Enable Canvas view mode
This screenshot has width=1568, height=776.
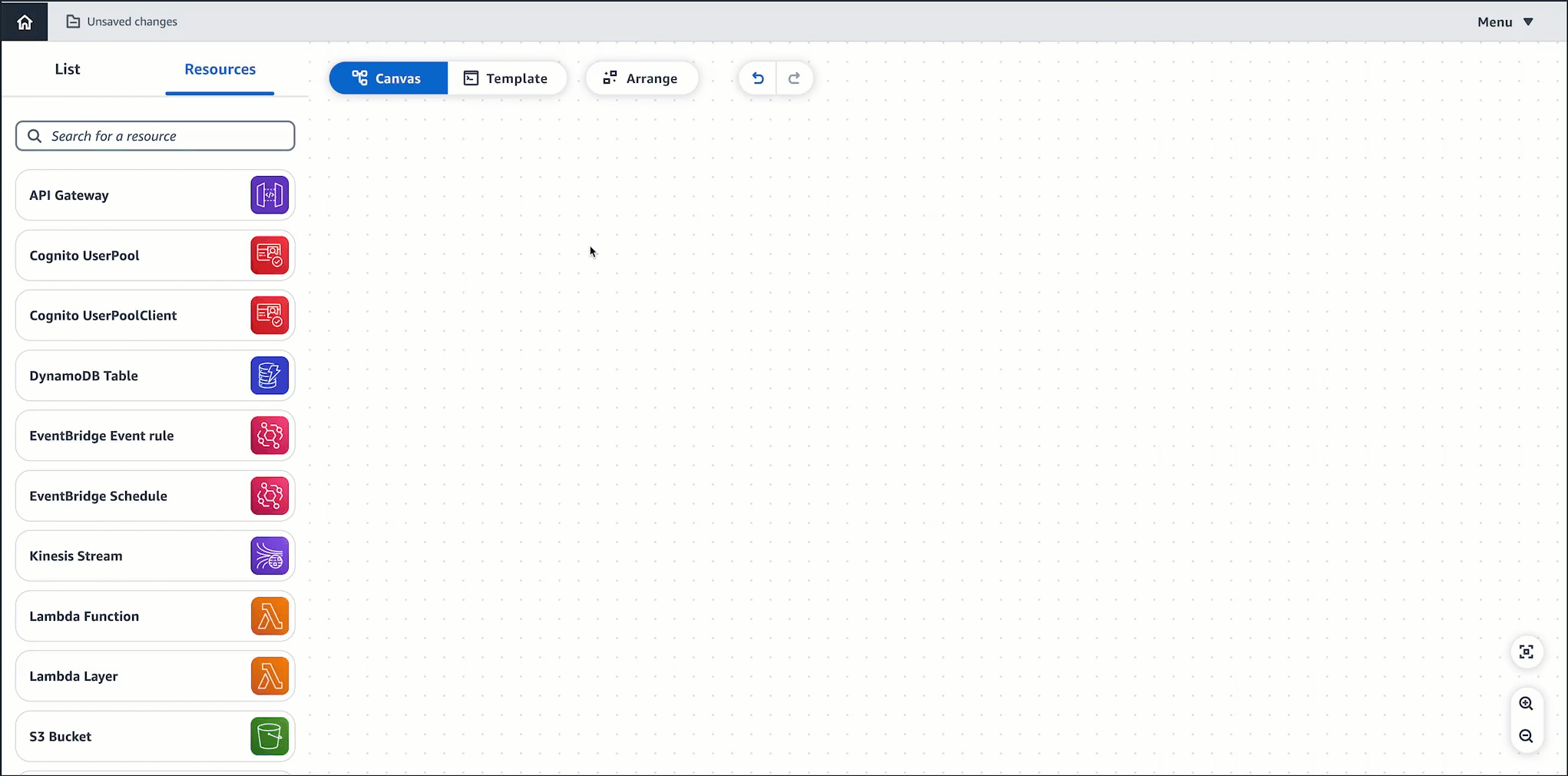[388, 78]
